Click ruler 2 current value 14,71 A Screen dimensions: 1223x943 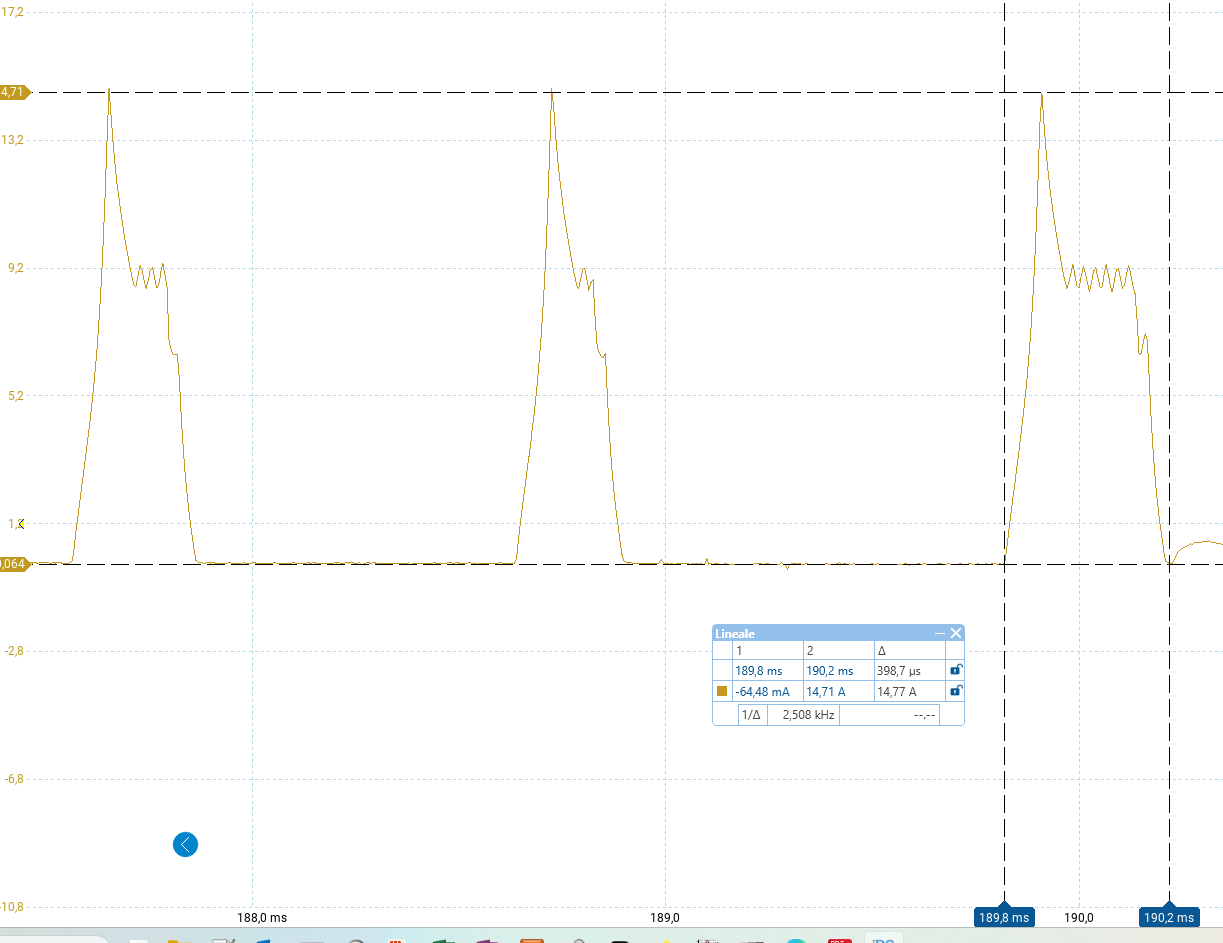[x=826, y=692]
